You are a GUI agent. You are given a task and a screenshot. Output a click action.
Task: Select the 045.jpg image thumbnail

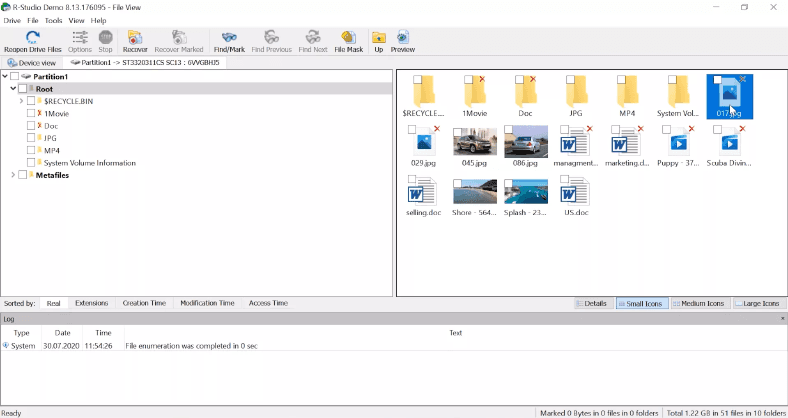point(473,146)
